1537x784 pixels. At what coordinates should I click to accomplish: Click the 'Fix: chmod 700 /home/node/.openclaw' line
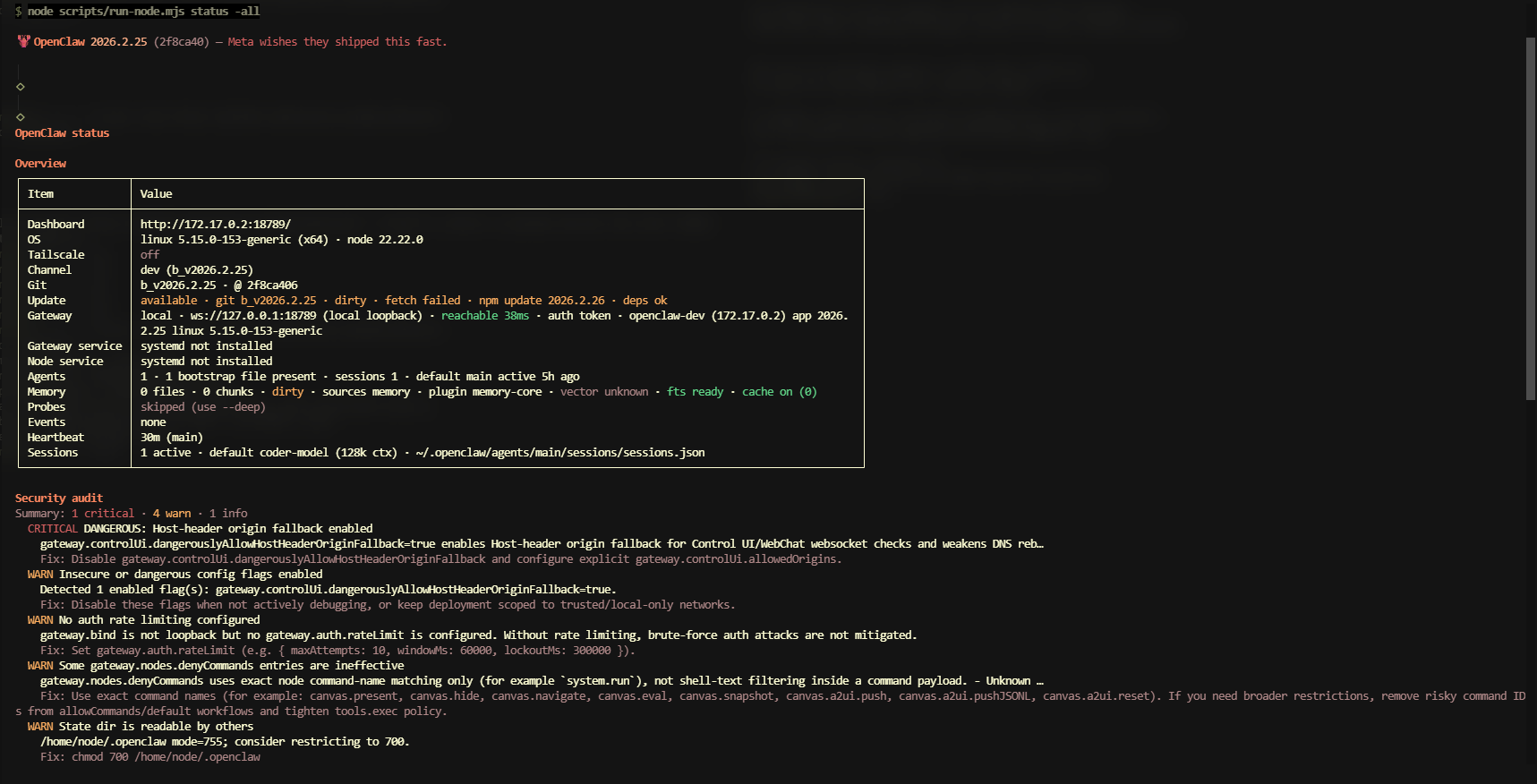click(150, 757)
